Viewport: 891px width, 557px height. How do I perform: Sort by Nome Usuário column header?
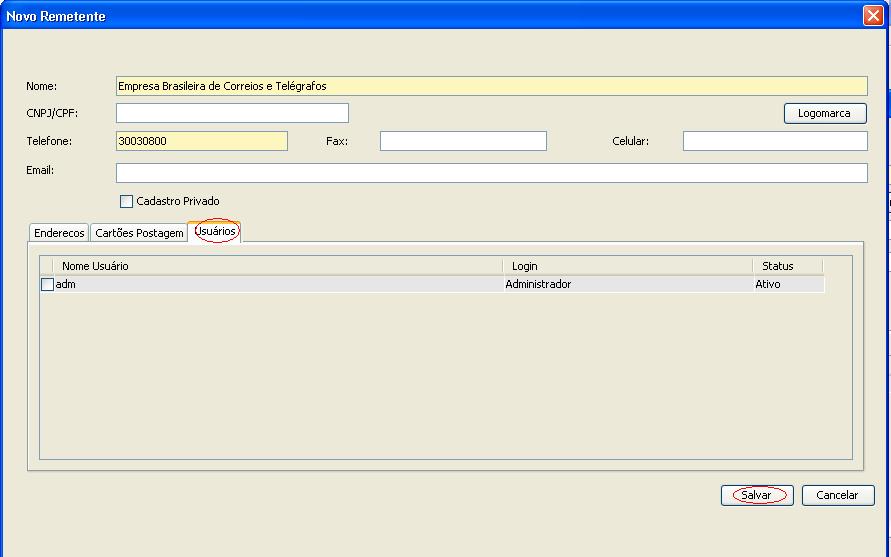[278, 266]
